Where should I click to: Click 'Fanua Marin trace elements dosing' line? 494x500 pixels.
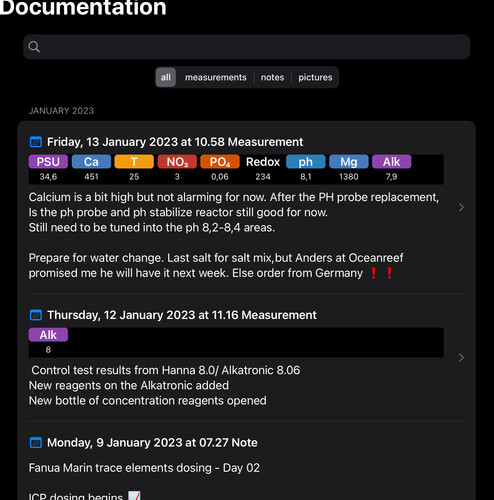point(144,468)
